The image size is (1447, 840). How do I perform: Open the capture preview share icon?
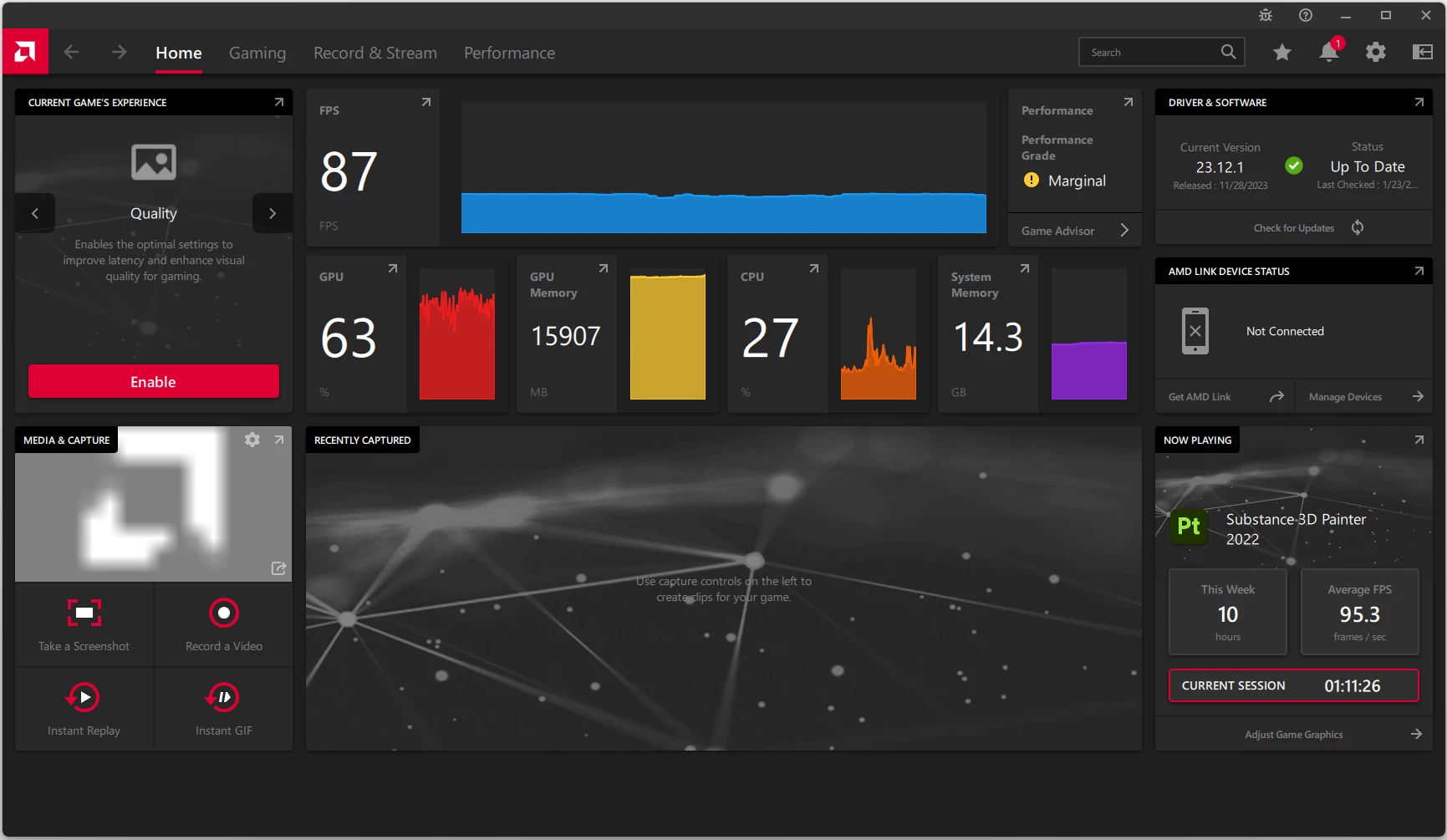(x=278, y=568)
